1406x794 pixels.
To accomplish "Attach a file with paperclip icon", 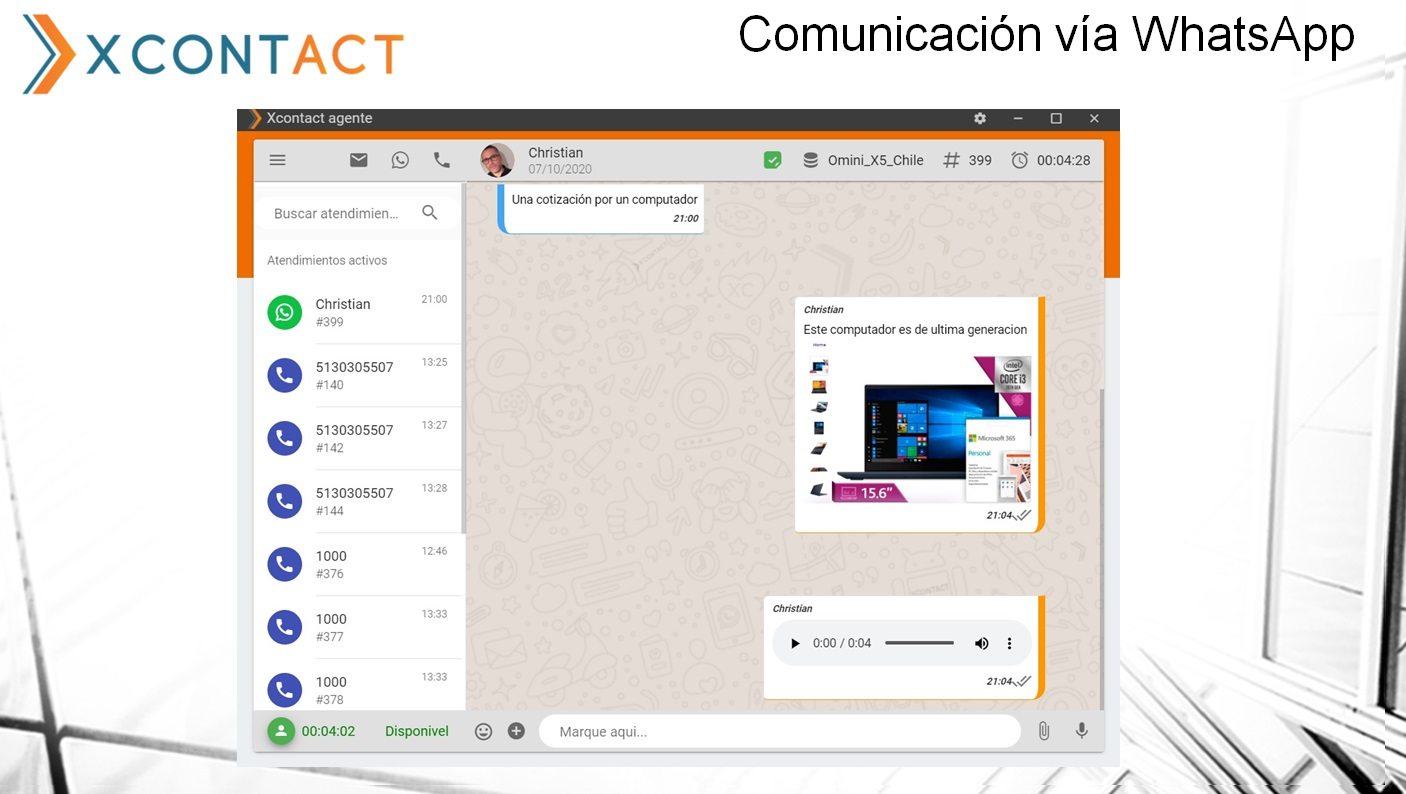I will pyautogui.click(x=1043, y=731).
